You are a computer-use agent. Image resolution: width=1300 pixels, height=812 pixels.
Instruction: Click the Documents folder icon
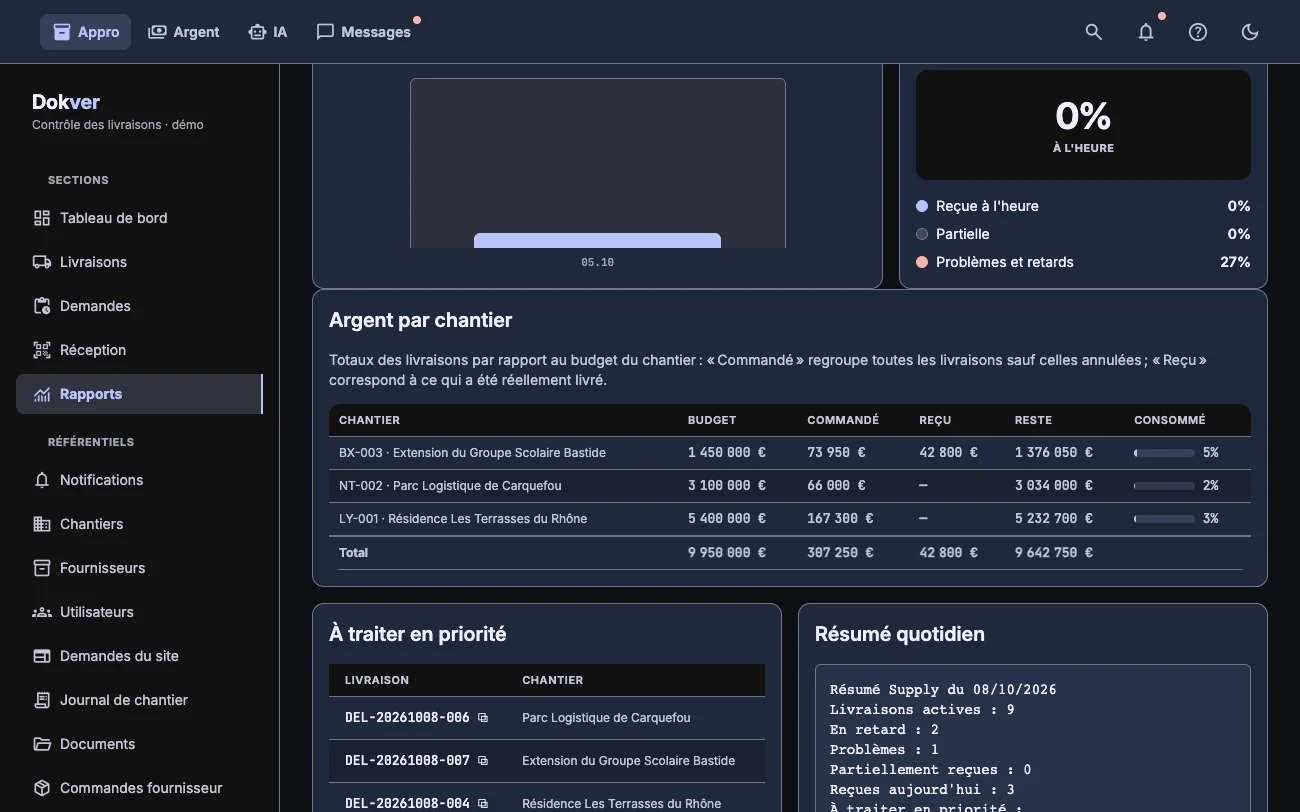42,744
